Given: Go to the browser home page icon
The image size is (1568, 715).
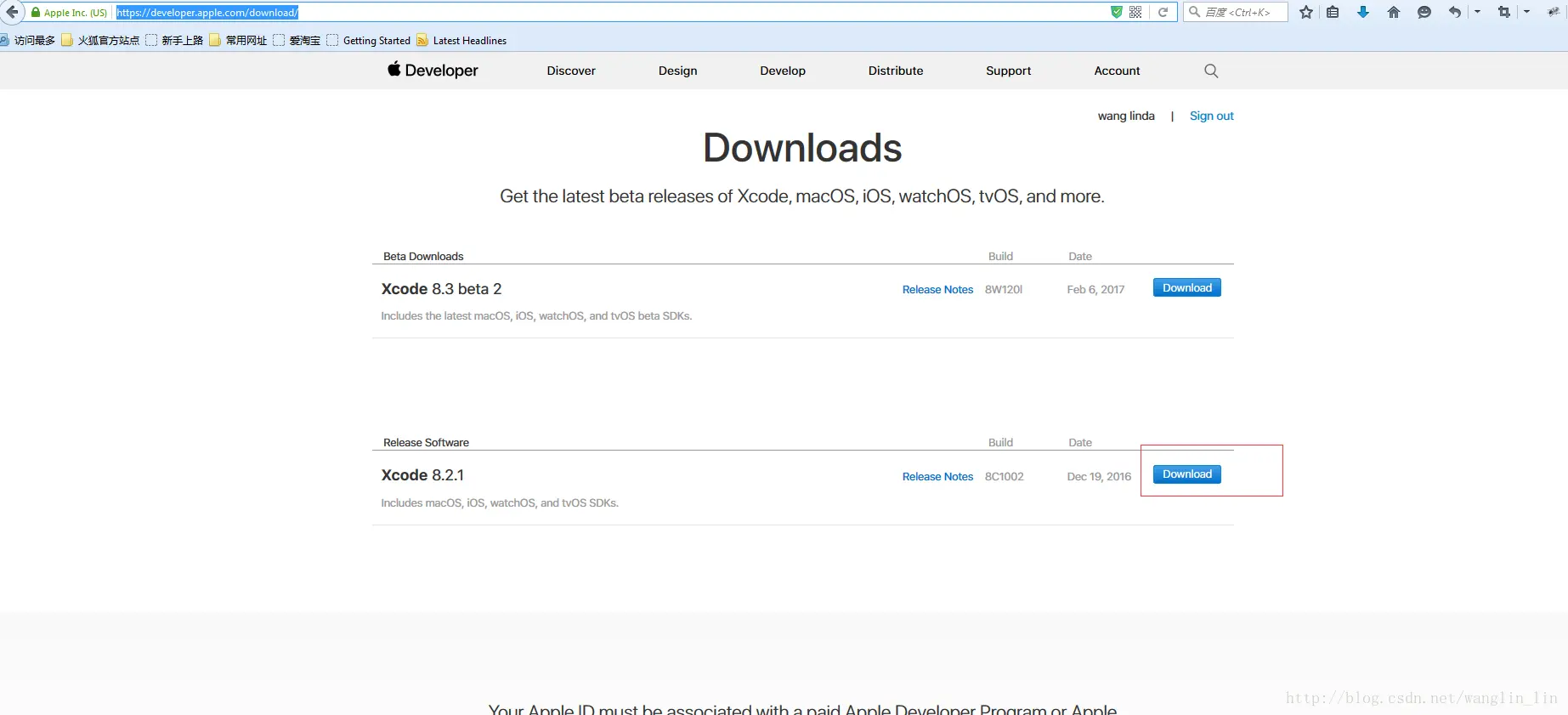Looking at the screenshot, I should (x=1394, y=12).
